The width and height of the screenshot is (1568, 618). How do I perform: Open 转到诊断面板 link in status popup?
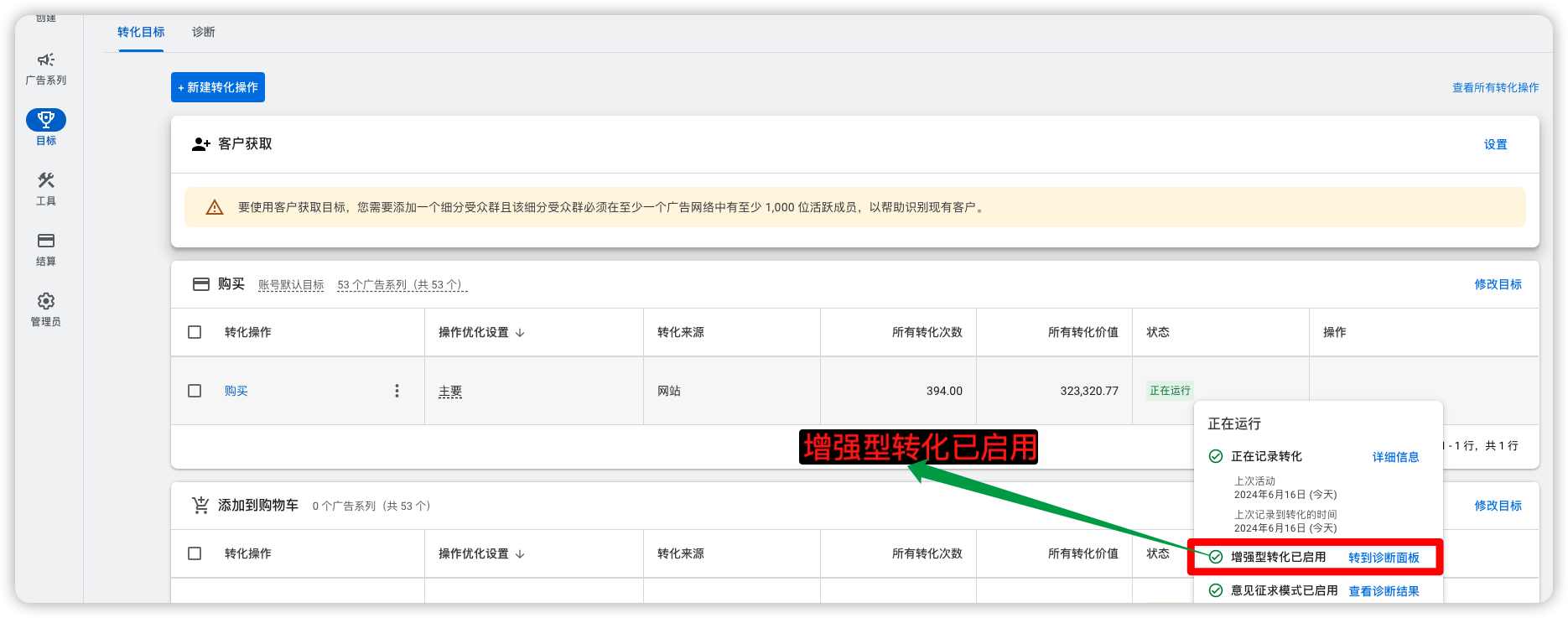1384,558
